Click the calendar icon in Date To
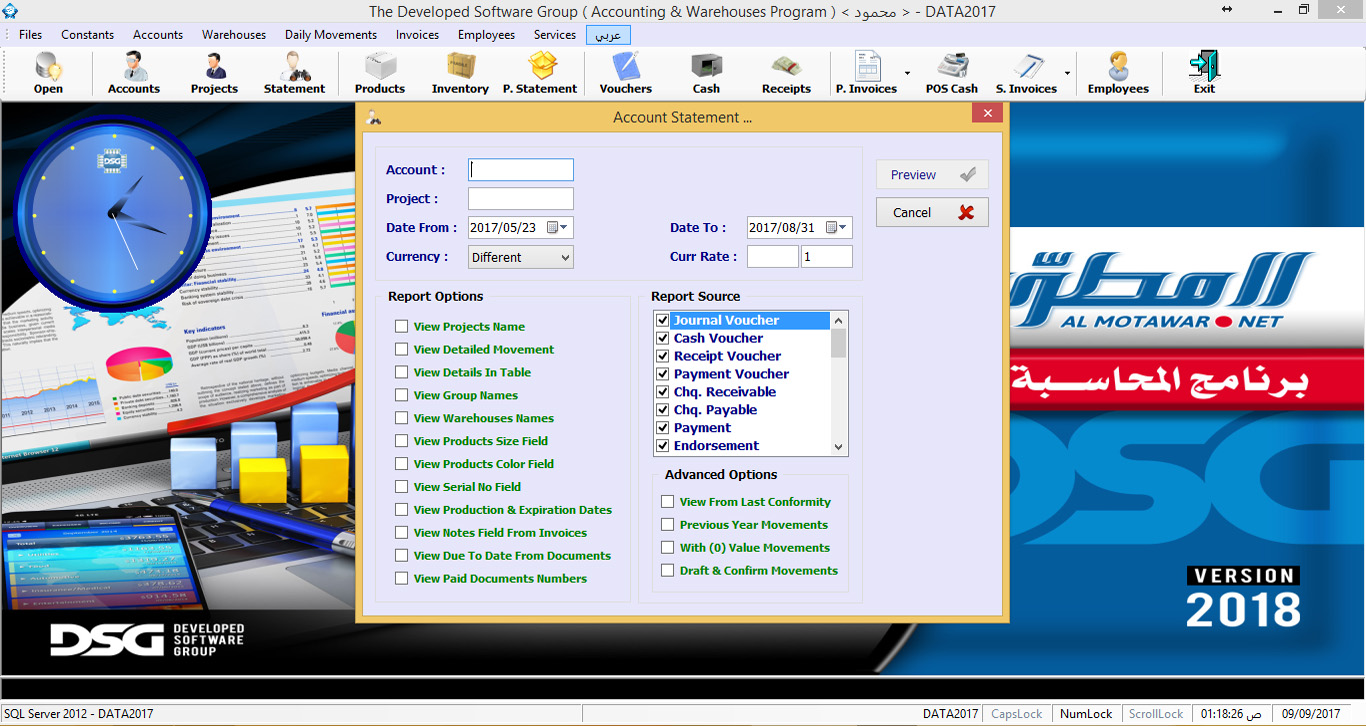The image size is (1366, 726). [x=831, y=227]
